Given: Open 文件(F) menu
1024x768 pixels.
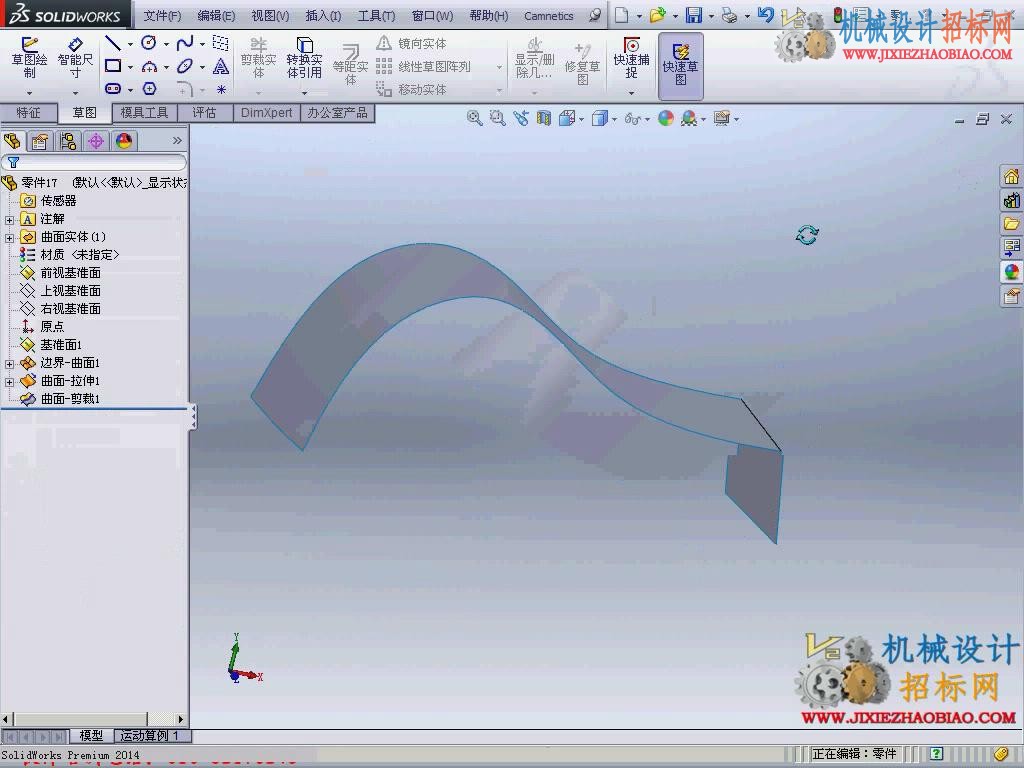Looking at the screenshot, I should pos(162,16).
